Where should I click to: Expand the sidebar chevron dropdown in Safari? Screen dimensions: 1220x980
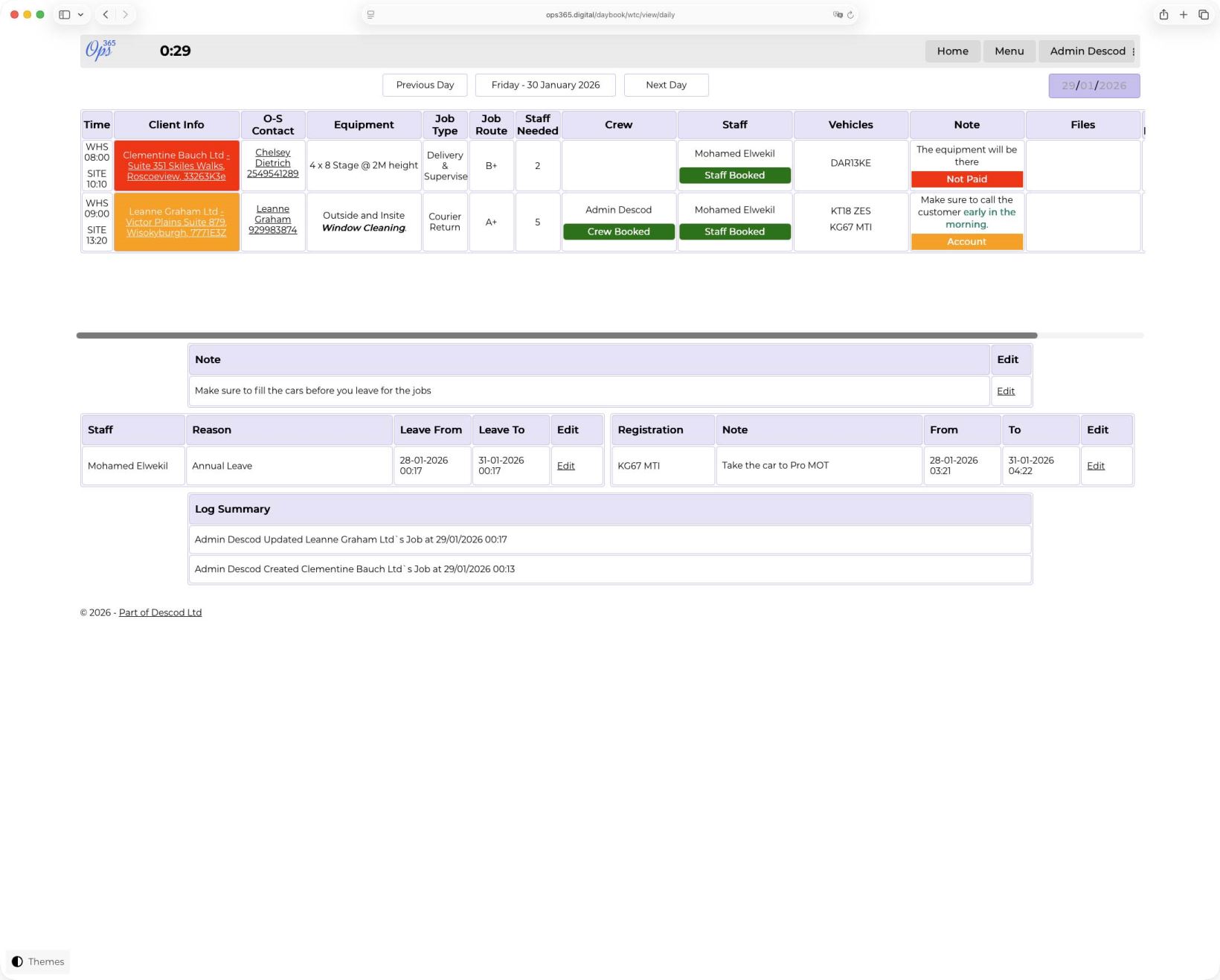81,14
